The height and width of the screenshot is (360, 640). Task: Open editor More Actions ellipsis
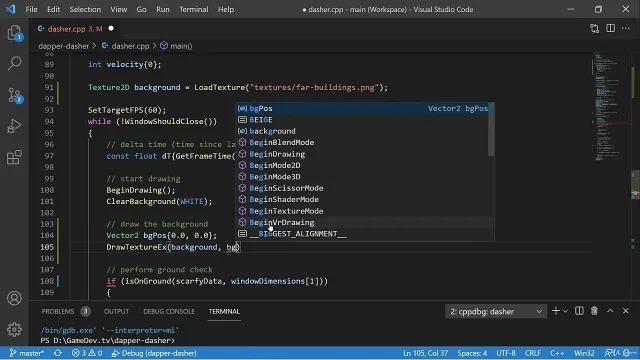[x=626, y=28]
